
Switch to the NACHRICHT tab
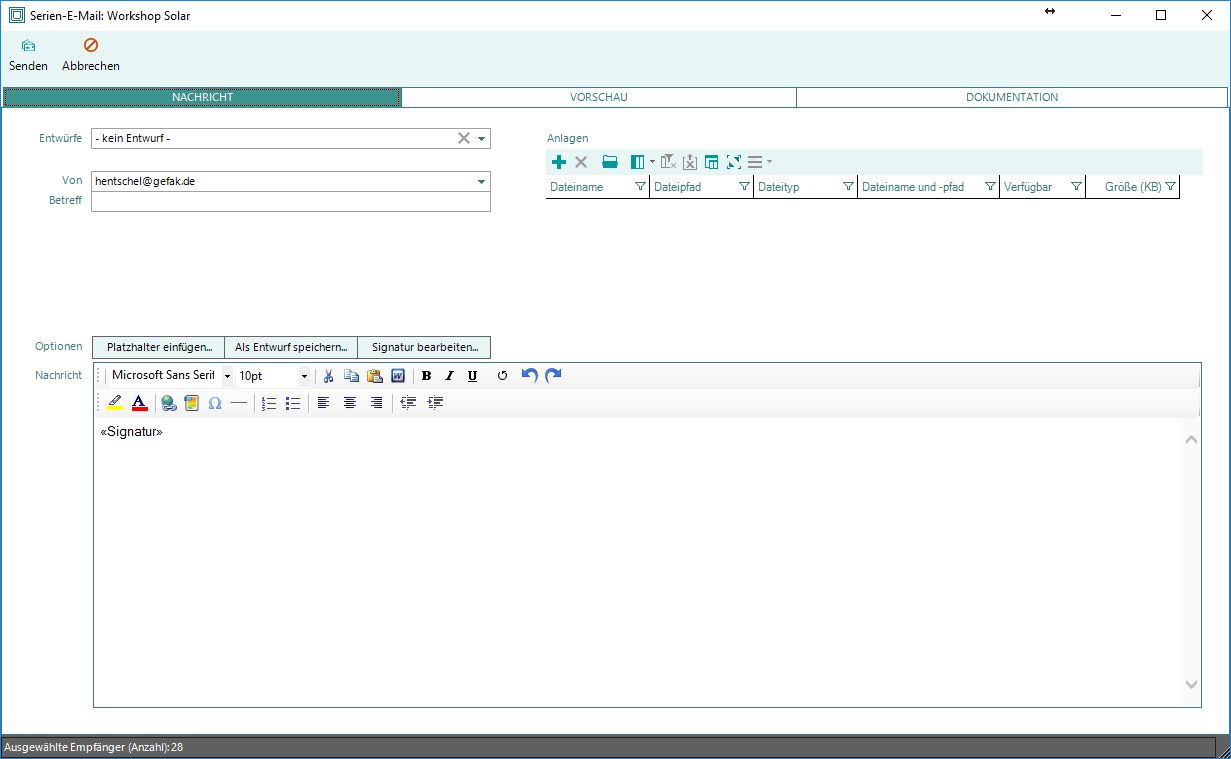coord(202,97)
